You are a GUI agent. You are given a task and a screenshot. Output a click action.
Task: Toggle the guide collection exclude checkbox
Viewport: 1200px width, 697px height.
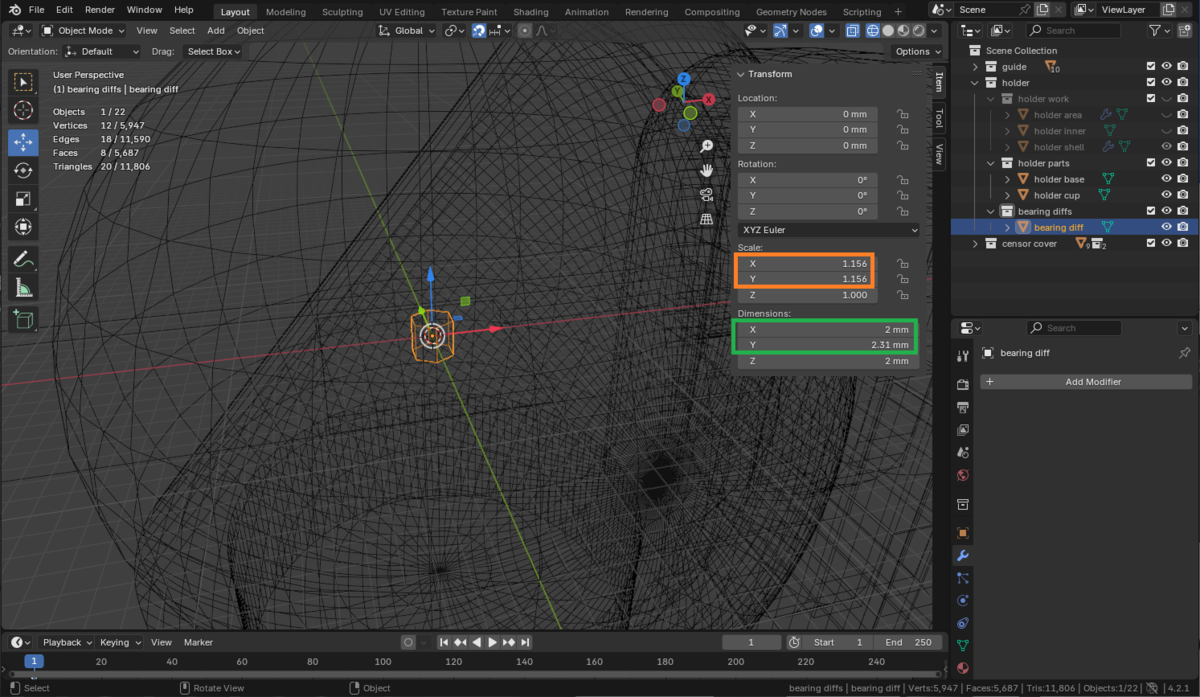(1151, 67)
